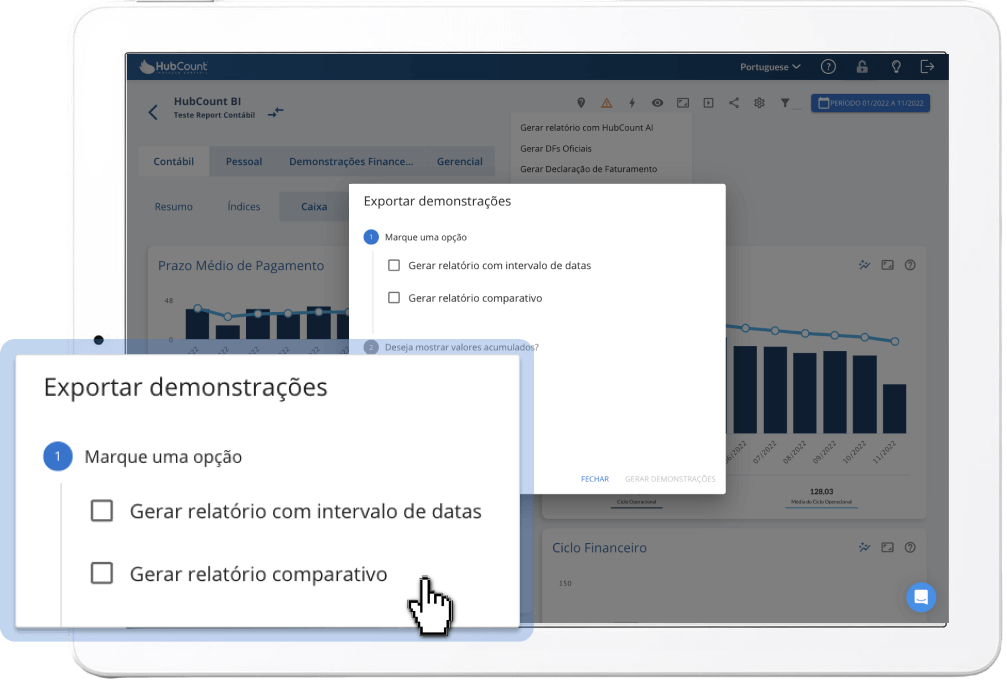Click the HubCount logo in header
Viewport: 1007px width, 681px height.
click(x=173, y=67)
